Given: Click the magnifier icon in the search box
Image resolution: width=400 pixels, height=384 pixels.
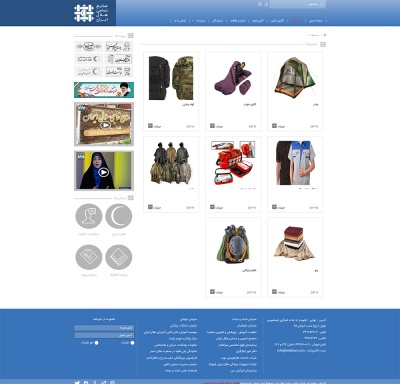Looking at the screenshot, I should point(322,4).
